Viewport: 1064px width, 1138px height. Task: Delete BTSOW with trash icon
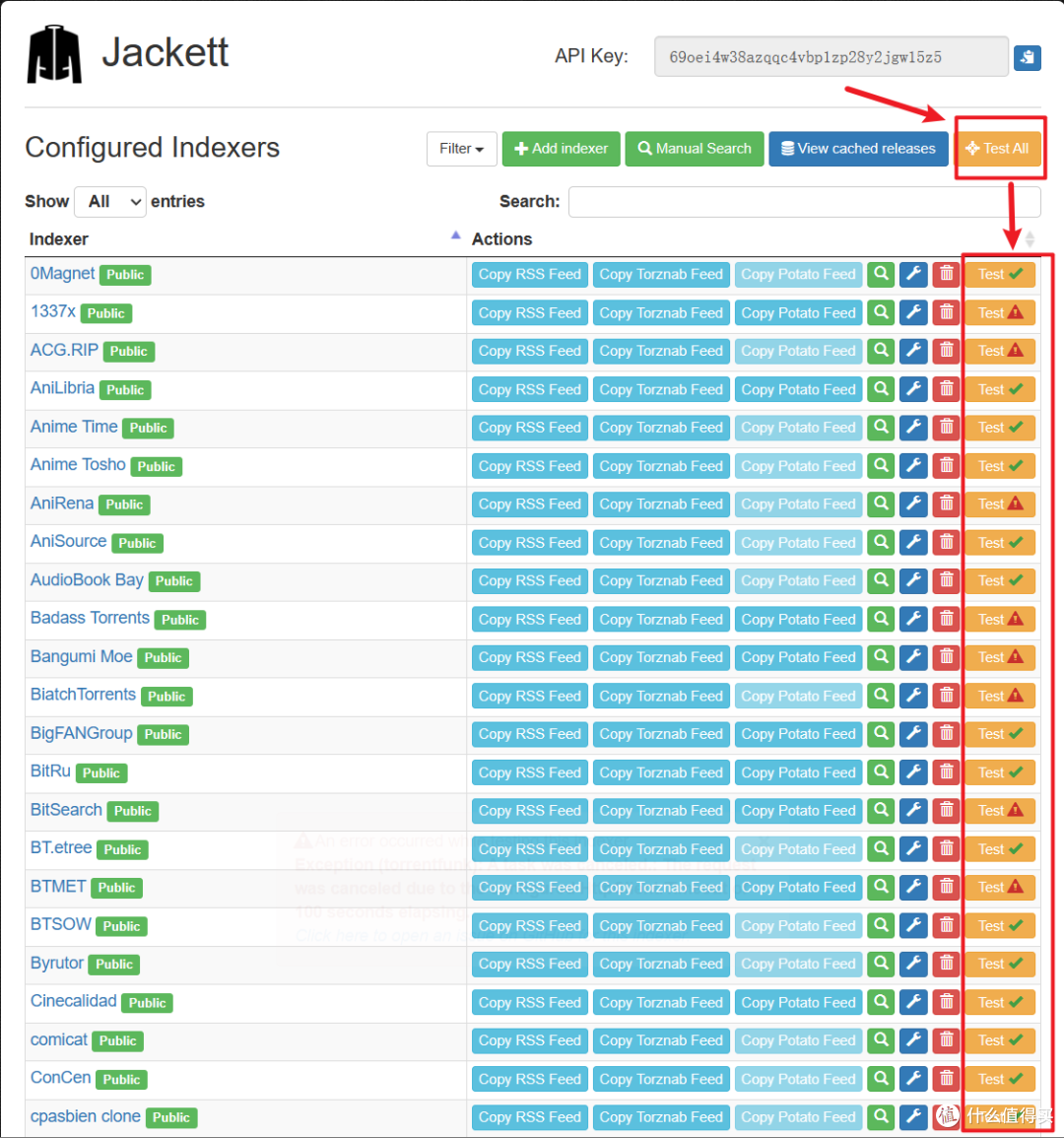click(947, 925)
